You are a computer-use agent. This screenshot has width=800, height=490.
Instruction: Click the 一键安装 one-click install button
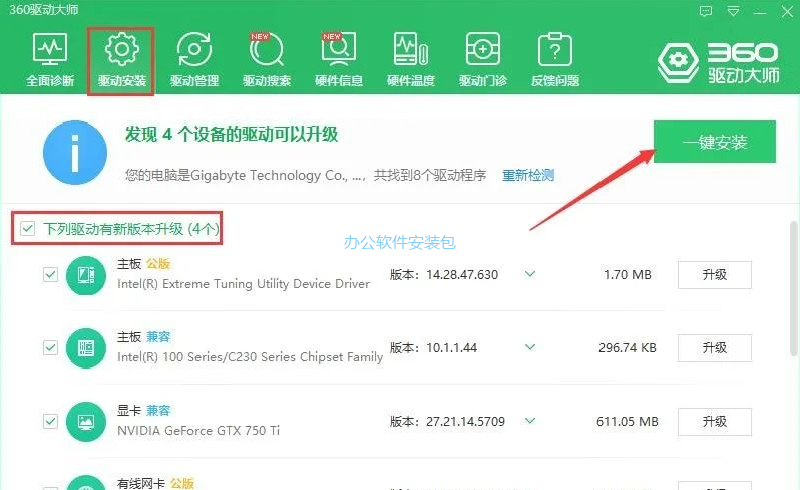pos(715,142)
